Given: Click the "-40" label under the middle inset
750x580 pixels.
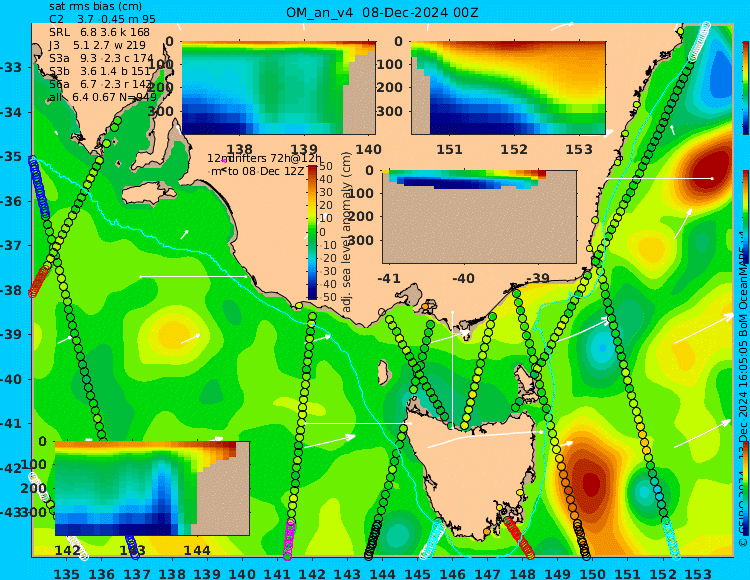Looking at the screenshot, I should pyautogui.click(x=463, y=278).
